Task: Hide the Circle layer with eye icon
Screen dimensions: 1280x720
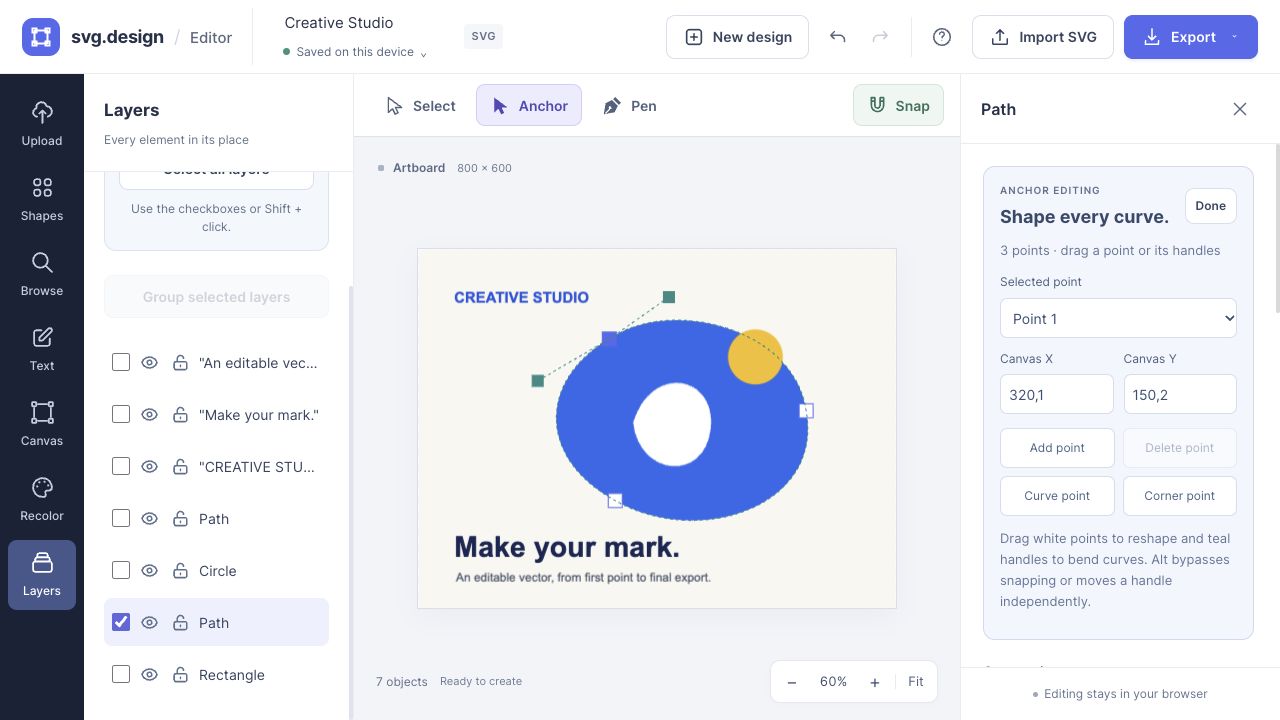Action: (x=150, y=571)
